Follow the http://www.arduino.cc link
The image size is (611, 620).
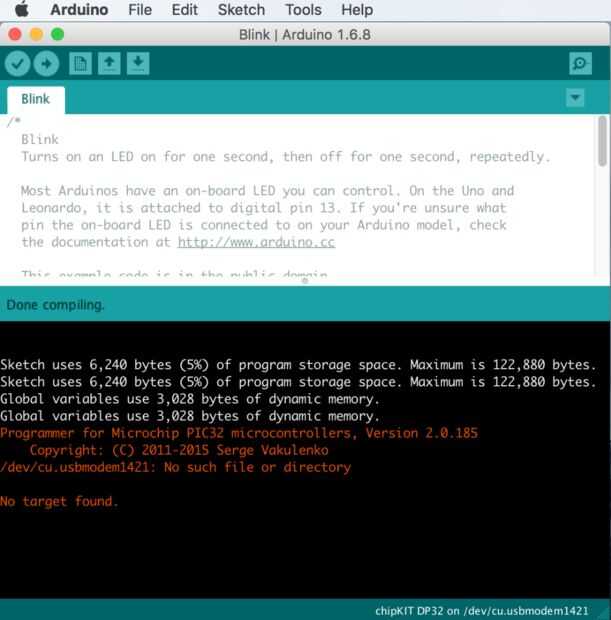pos(256,242)
